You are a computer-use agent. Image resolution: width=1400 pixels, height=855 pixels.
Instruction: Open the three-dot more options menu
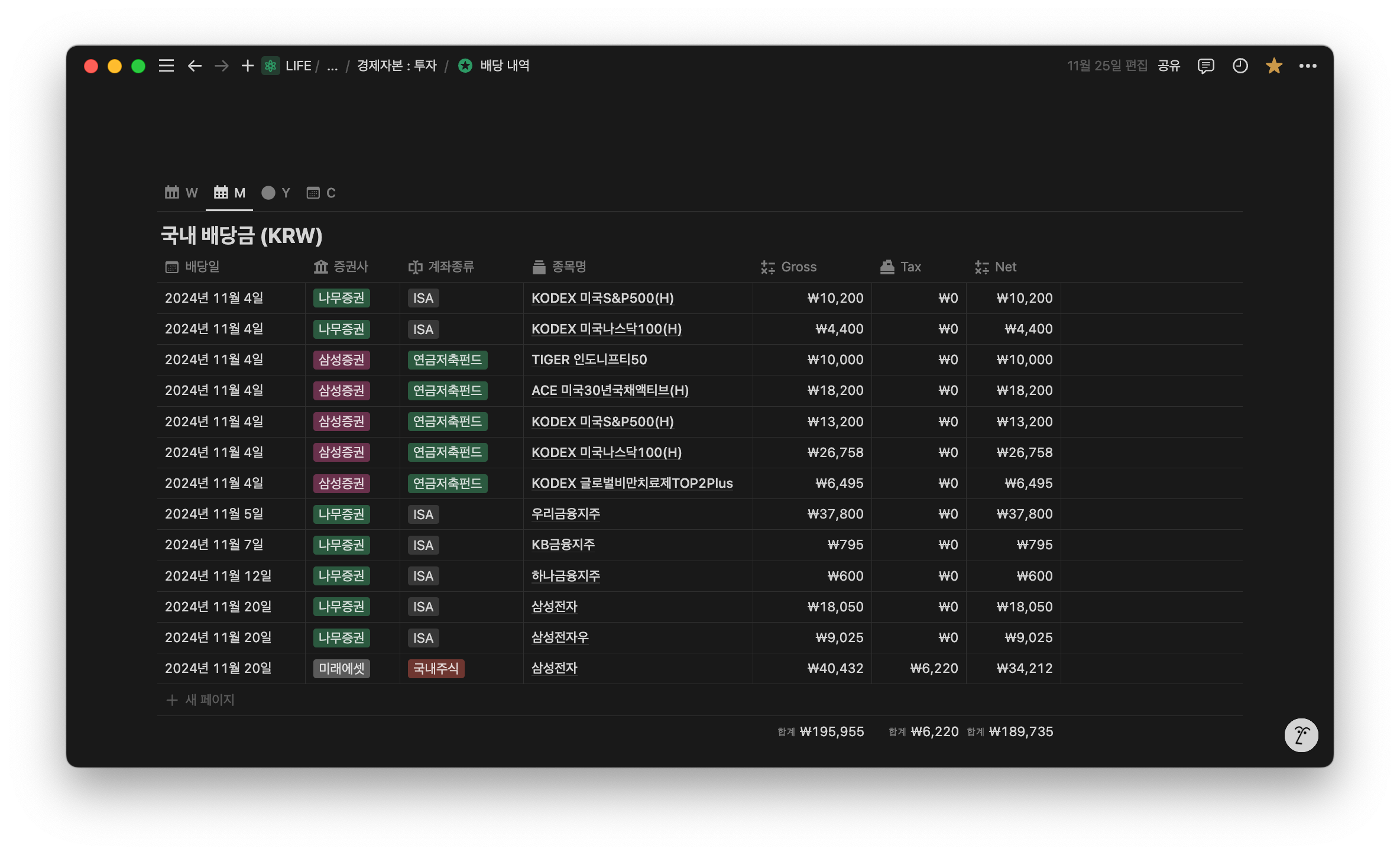(x=1307, y=66)
